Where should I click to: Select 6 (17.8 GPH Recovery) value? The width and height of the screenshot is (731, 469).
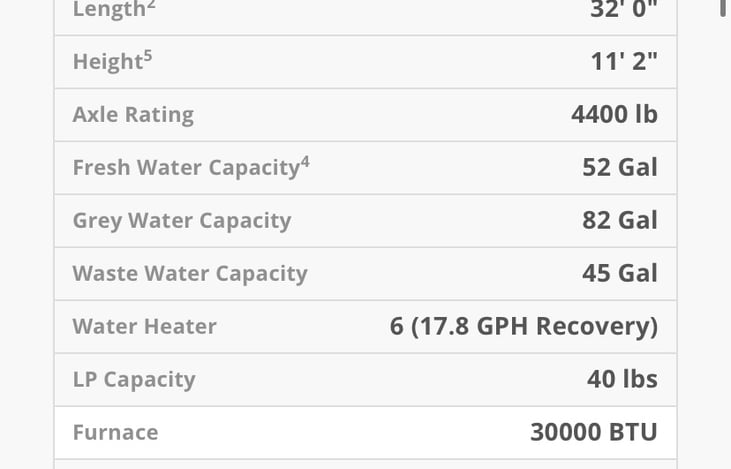524,326
